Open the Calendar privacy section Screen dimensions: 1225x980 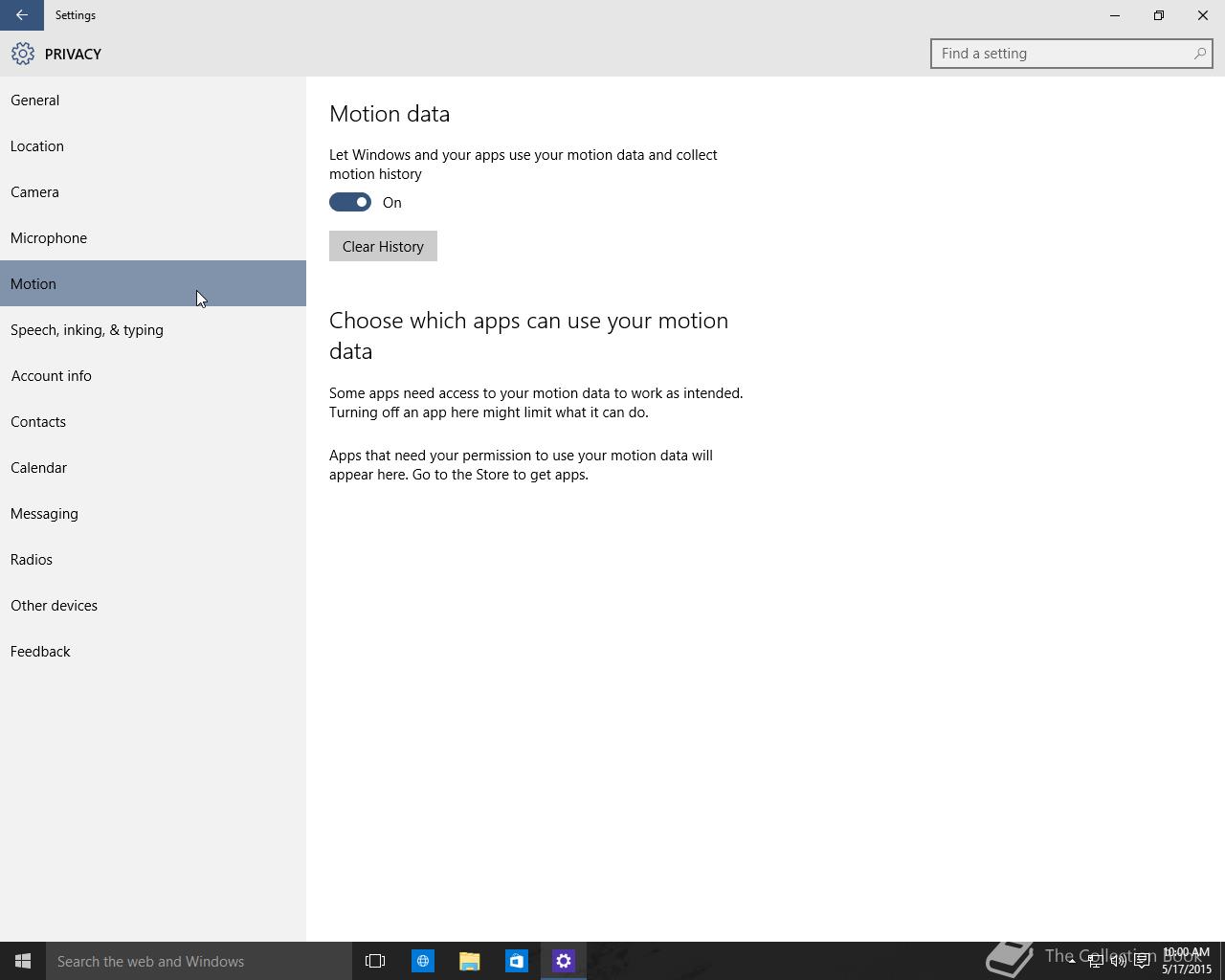click(153, 467)
